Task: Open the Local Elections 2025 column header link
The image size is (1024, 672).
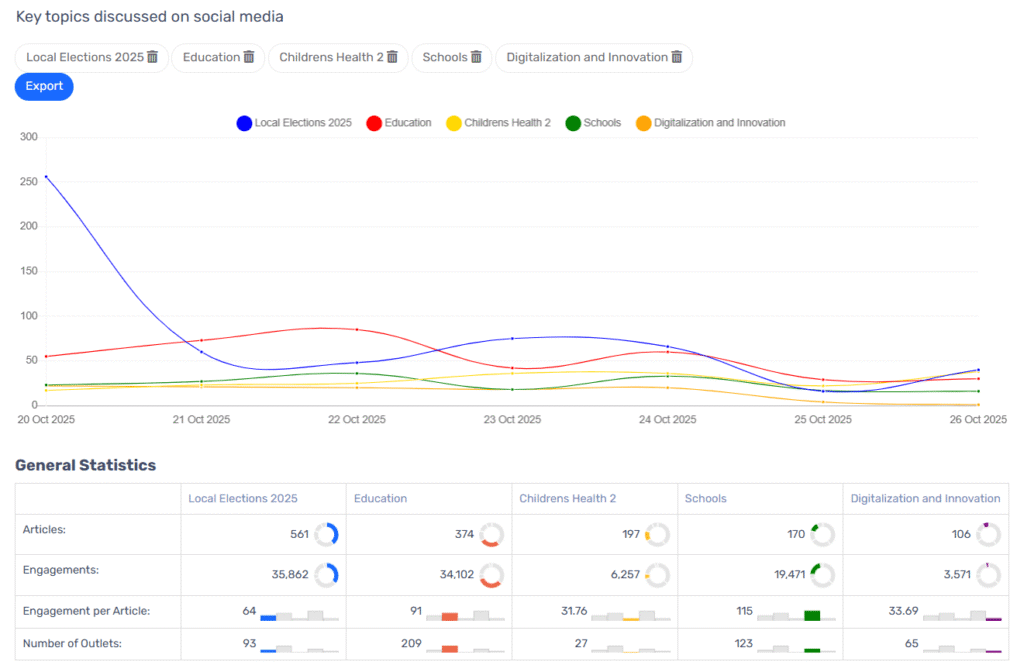Action: coord(243,498)
